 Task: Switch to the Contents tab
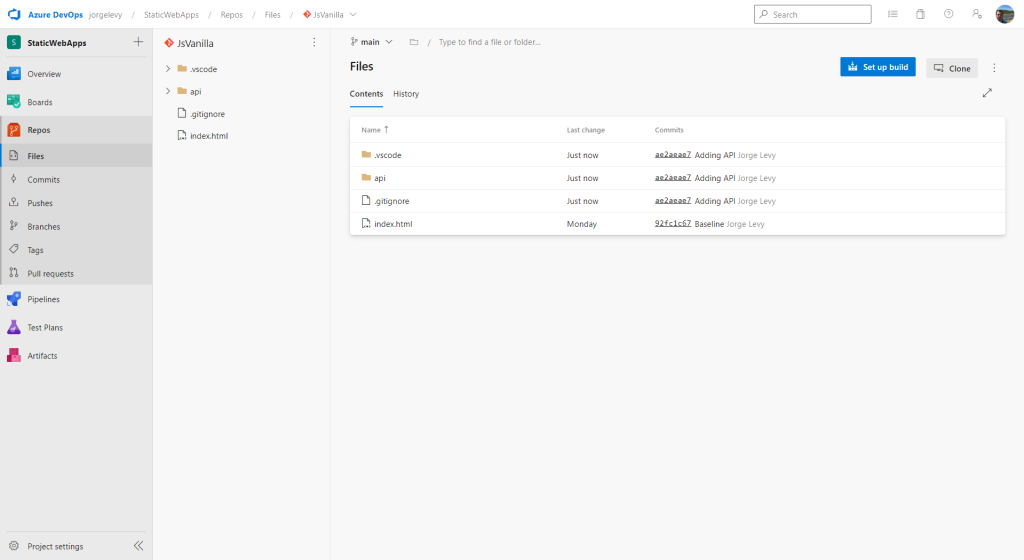tap(366, 94)
